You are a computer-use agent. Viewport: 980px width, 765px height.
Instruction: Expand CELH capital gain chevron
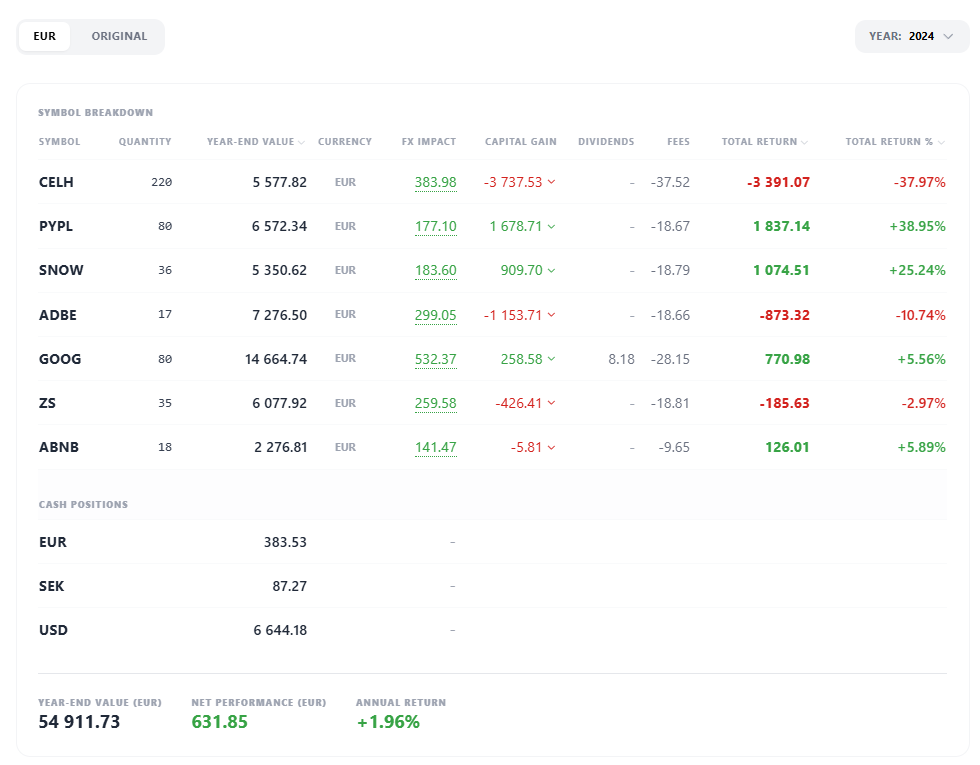[x=551, y=182]
